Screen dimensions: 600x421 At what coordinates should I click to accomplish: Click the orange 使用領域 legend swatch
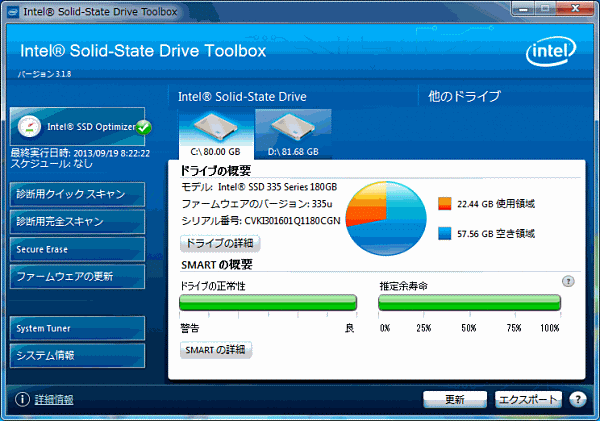[x=445, y=204]
